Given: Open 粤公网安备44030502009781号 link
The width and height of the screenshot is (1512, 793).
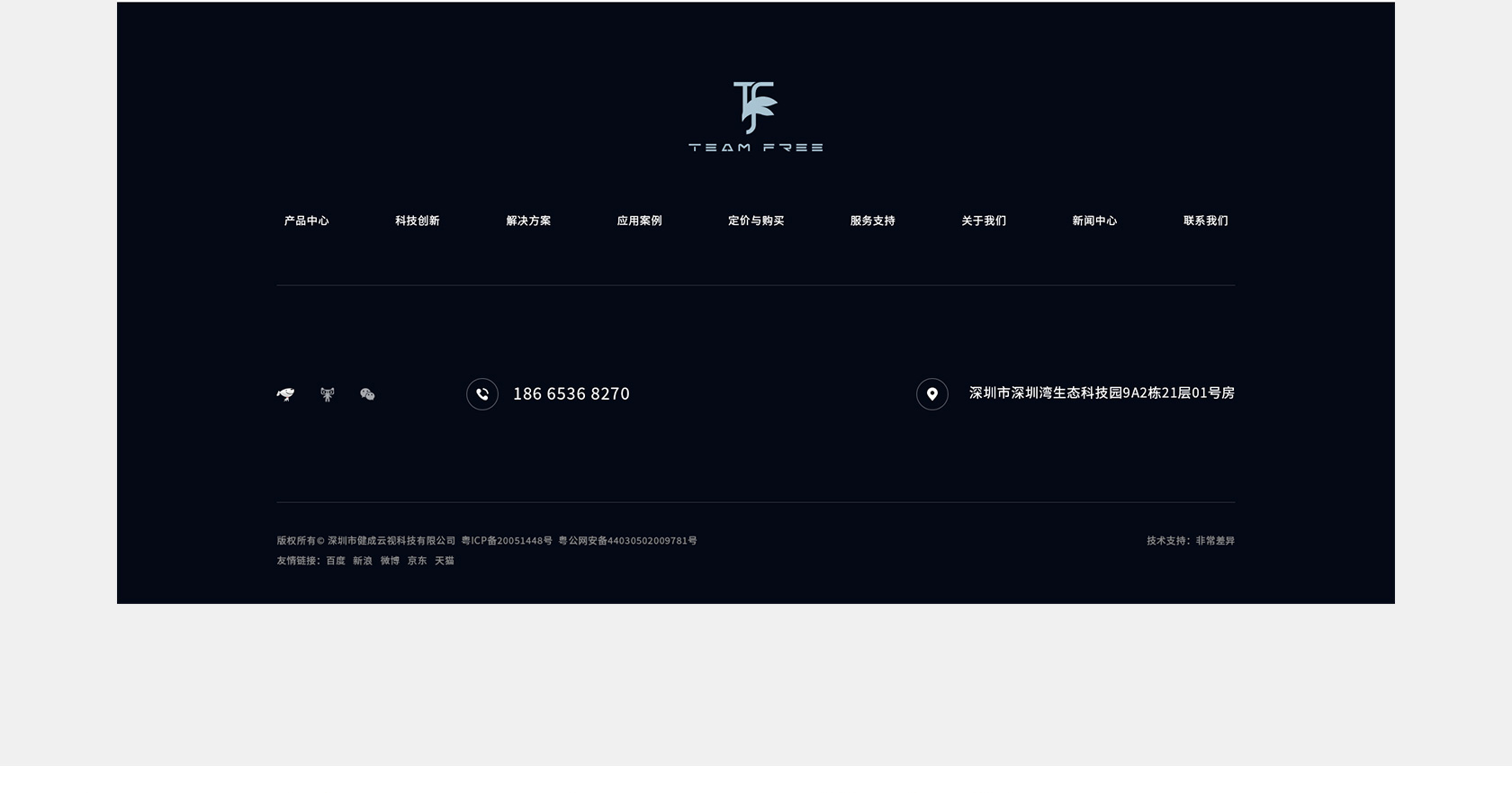Looking at the screenshot, I should (627, 541).
